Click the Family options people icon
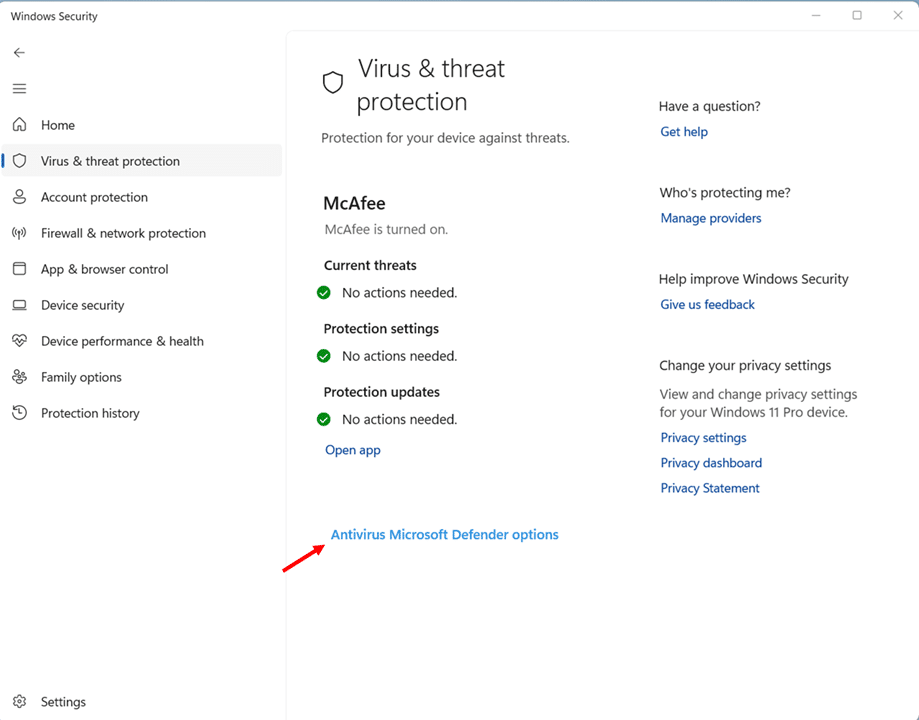Image resolution: width=919 pixels, height=720 pixels. point(19,377)
